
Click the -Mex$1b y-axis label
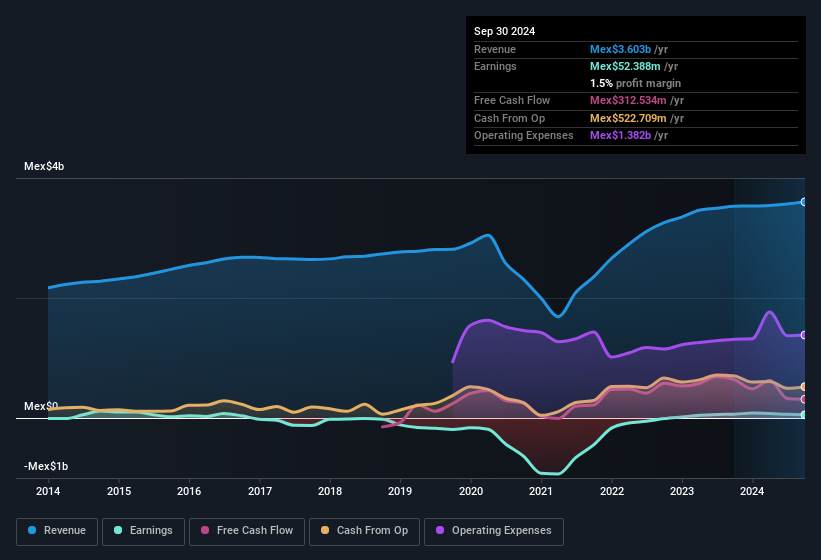(46, 466)
